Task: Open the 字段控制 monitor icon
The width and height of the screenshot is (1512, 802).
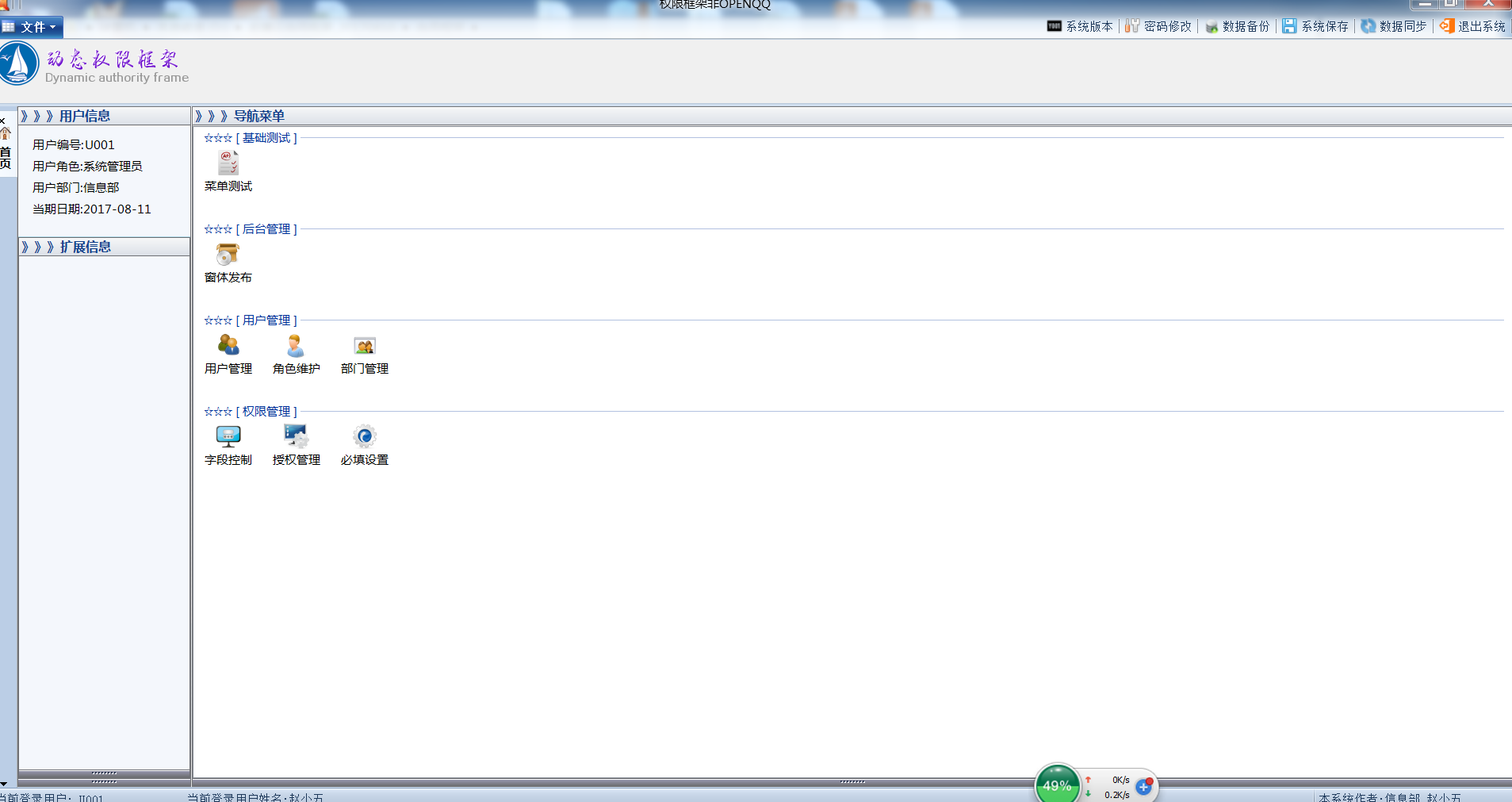Action: coord(228,436)
